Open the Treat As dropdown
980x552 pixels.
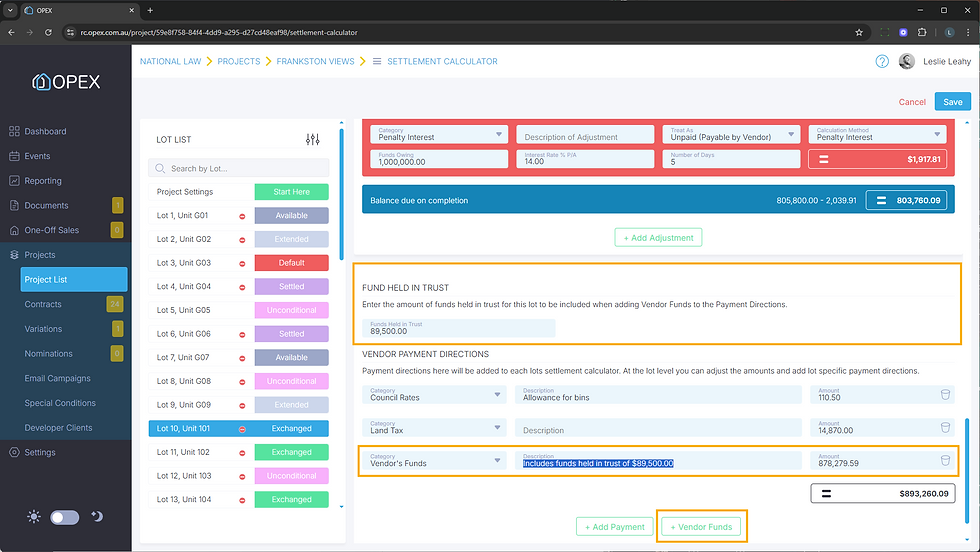pyautogui.click(x=731, y=134)
